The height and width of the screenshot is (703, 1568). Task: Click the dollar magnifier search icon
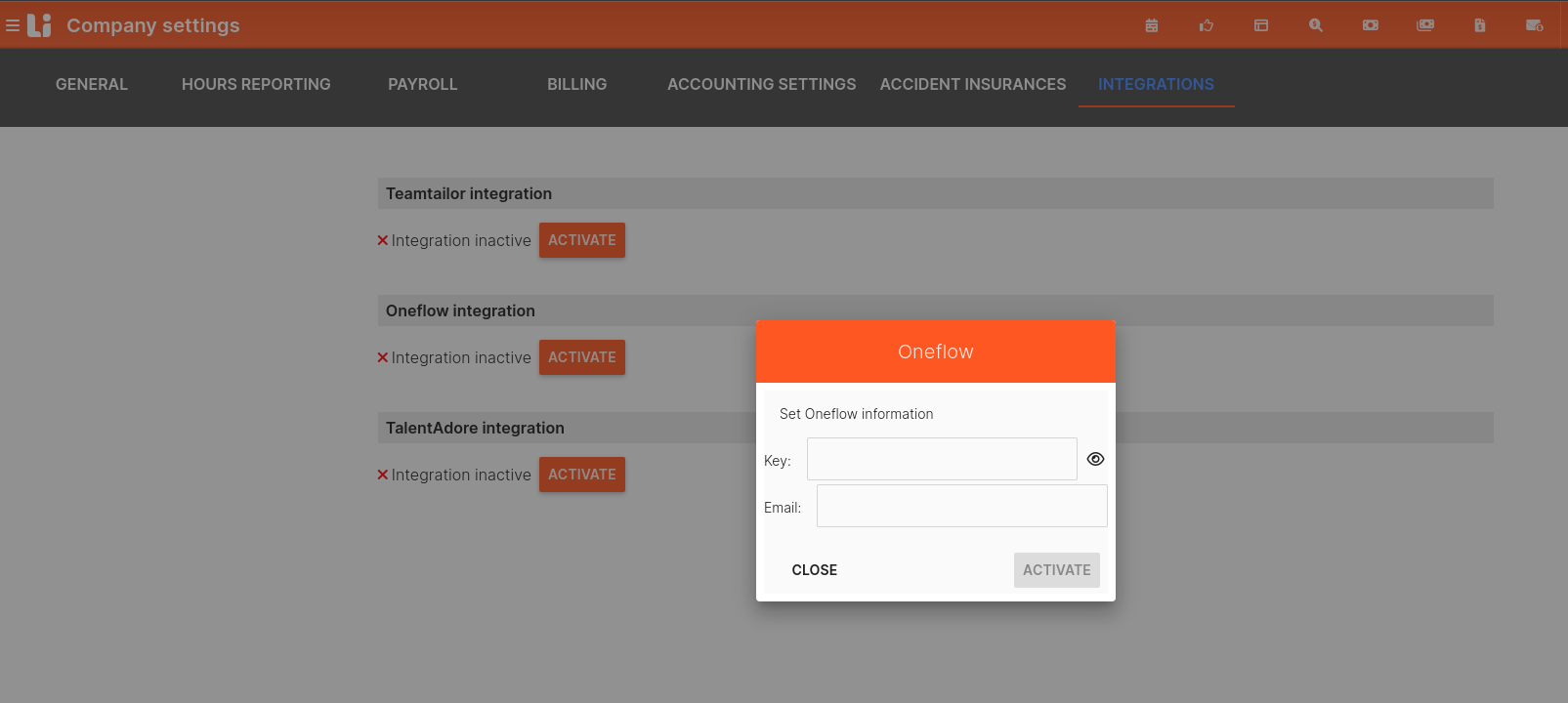(x=1316, y=25)
